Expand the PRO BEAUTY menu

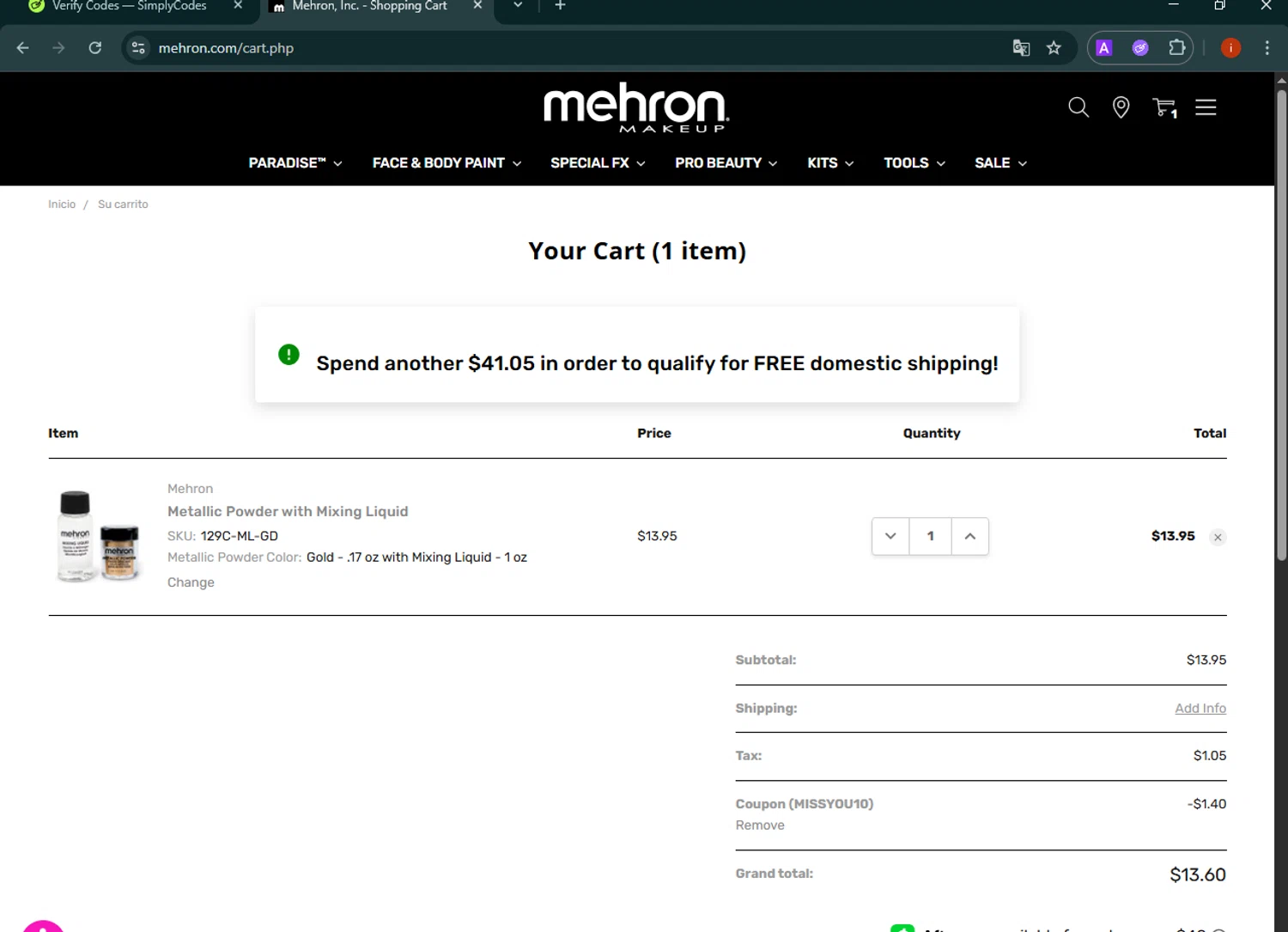click(x=726, y=163)
